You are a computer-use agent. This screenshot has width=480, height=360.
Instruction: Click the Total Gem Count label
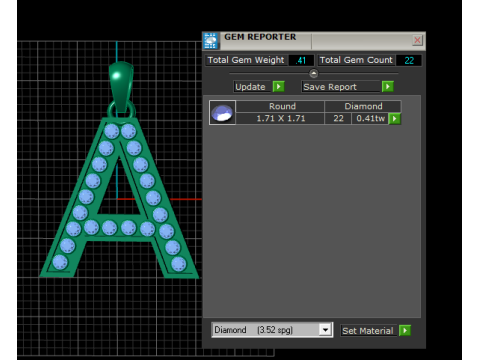coord(356,60)
